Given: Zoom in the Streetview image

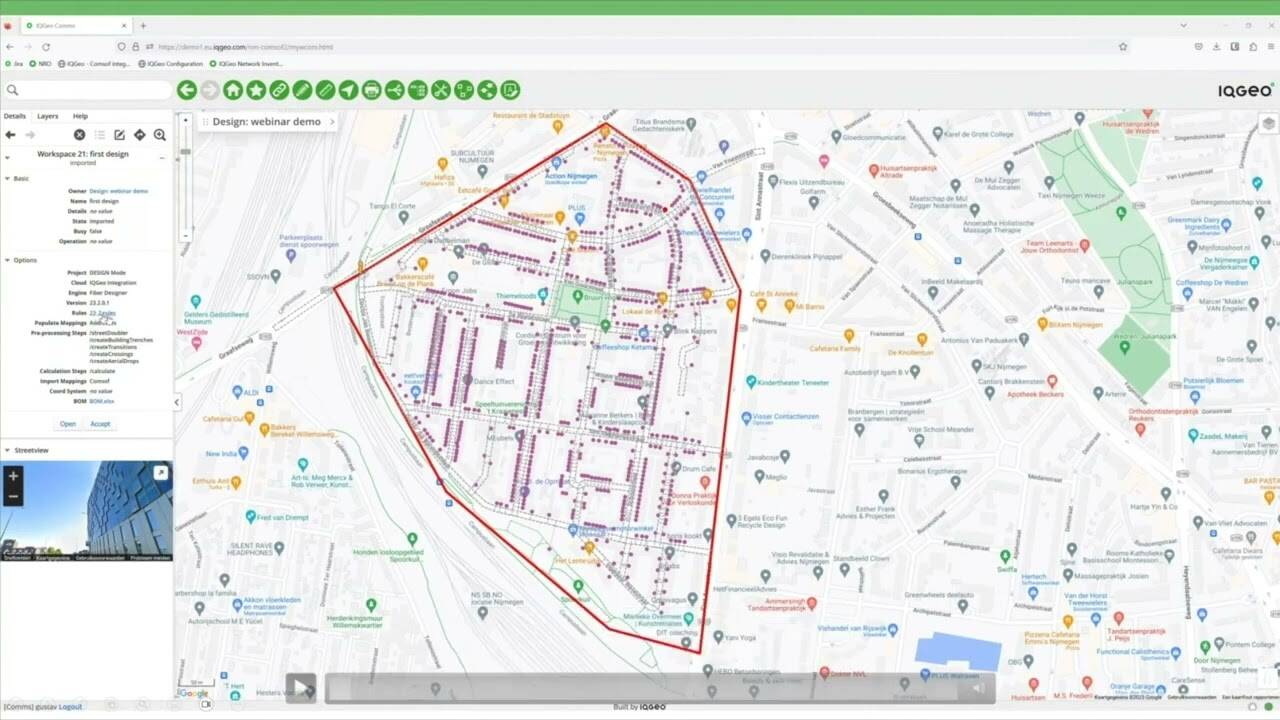Looking at the screenshot, I should pyautogui.click(x=13, y=476).
